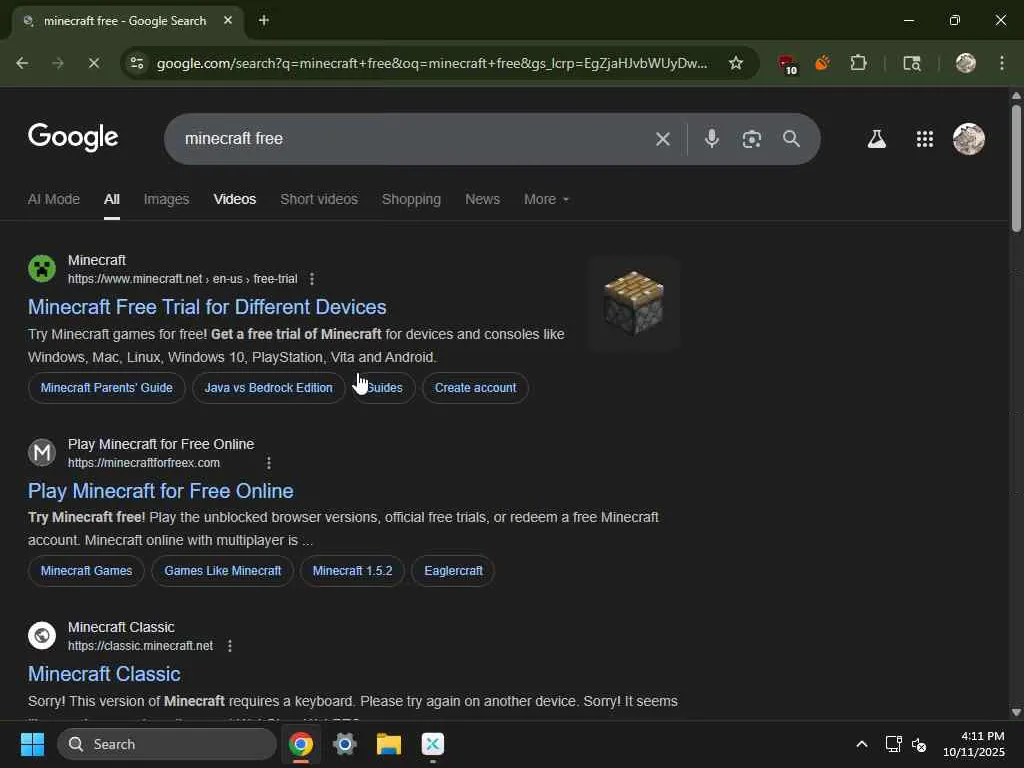The width and height of the screenshot is (1024, 768).
Task: Open options for the minecraft.net result
Action: [x=312, y=279]
